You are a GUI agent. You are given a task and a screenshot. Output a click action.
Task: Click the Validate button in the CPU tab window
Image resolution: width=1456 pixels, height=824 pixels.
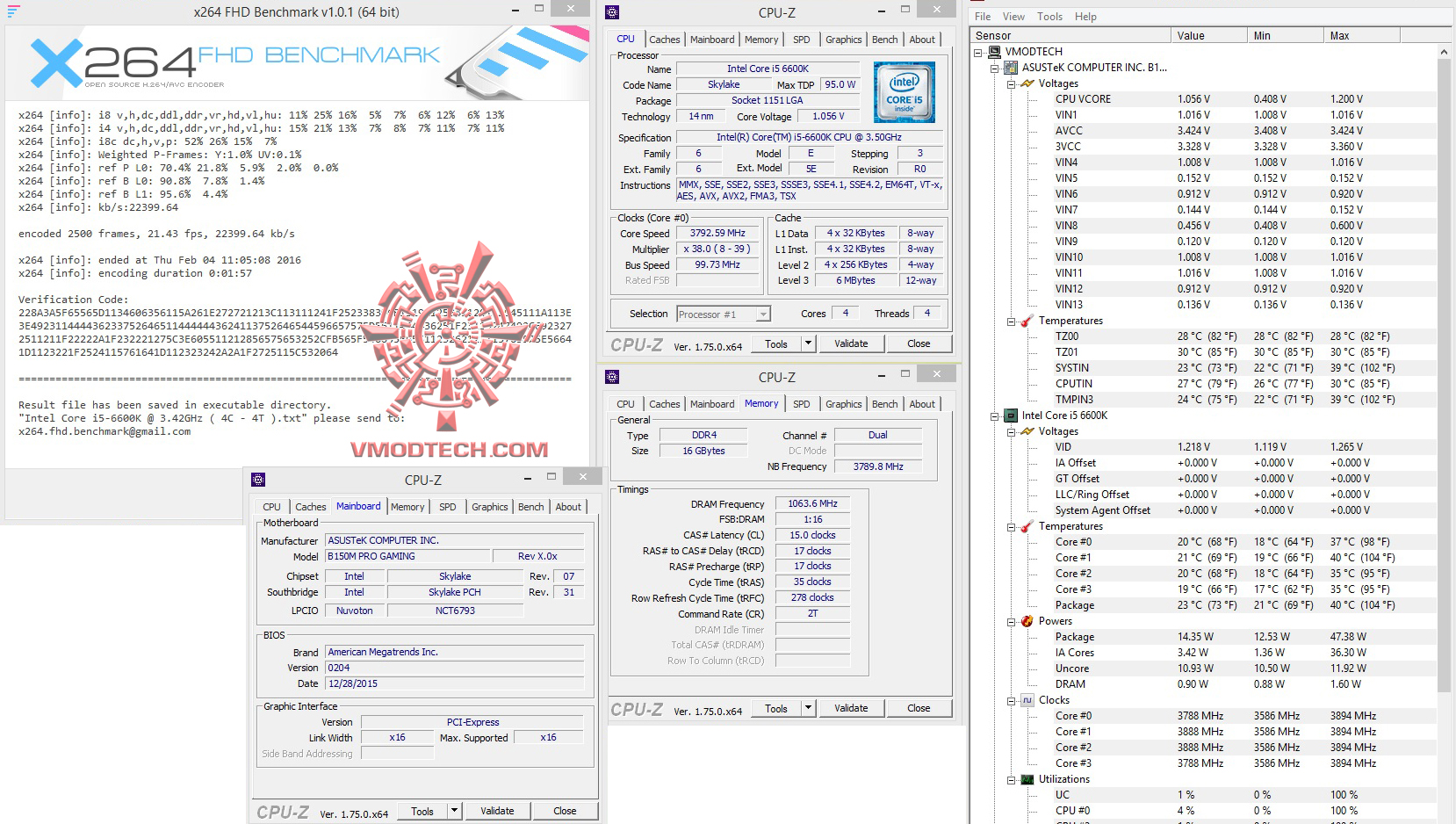pos(851,343)
